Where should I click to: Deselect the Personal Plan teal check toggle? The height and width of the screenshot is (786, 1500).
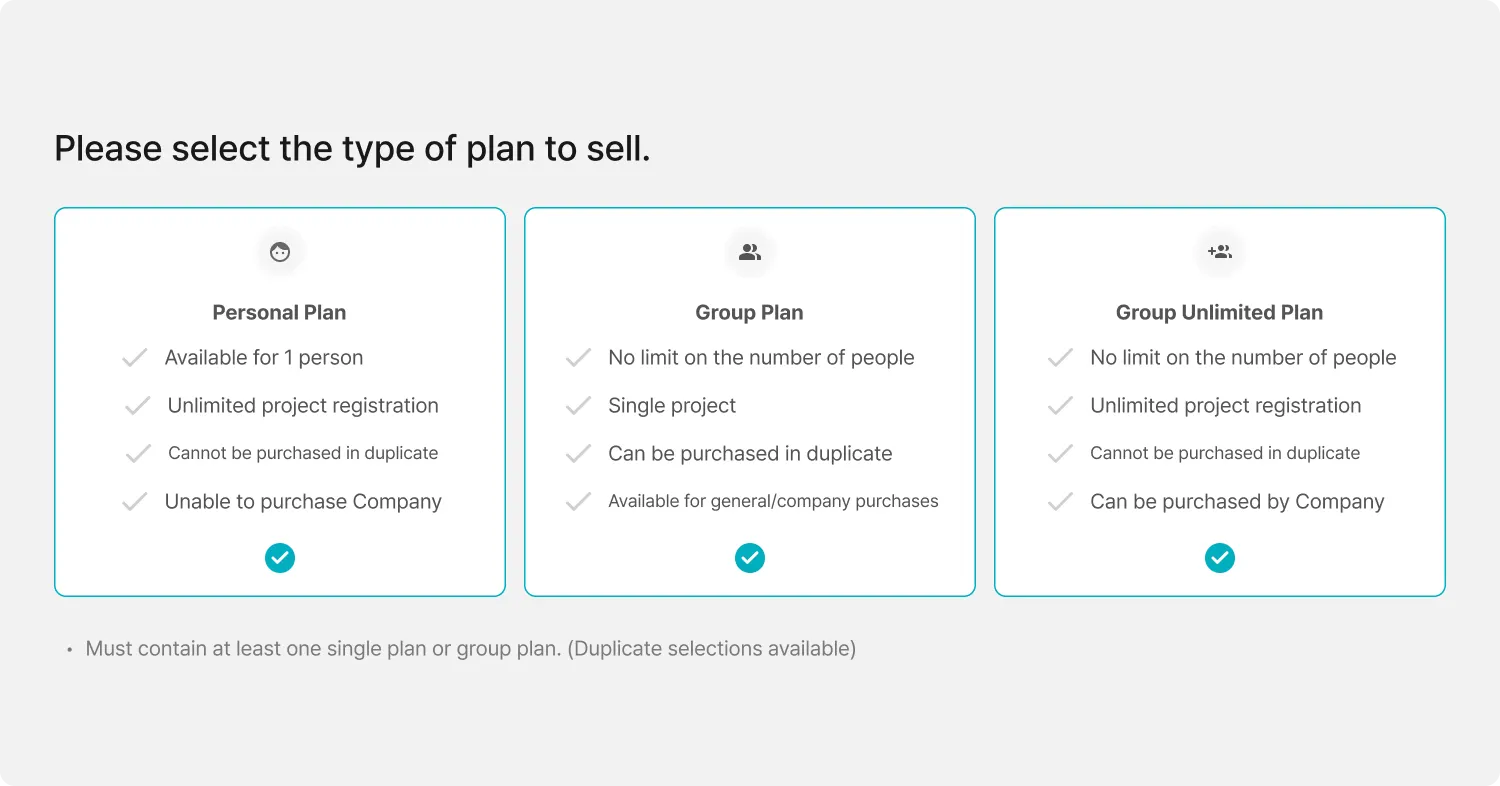[280, 558]
